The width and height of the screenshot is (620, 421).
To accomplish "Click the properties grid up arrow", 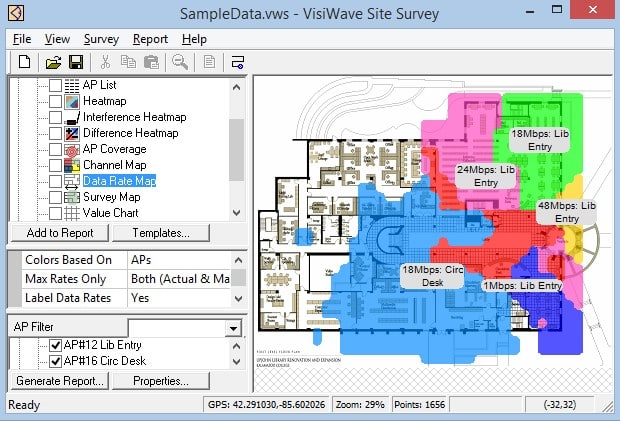I will point(238,260).
